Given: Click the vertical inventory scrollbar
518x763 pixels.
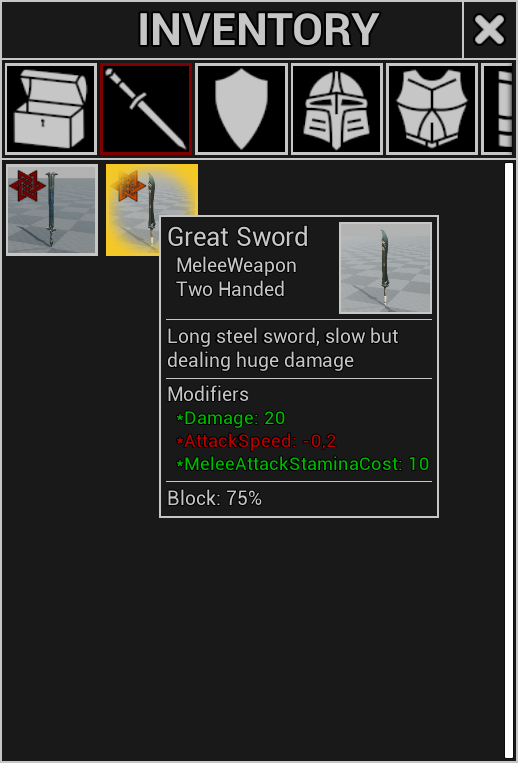Looking at the screenshot, I should point(509,461).
